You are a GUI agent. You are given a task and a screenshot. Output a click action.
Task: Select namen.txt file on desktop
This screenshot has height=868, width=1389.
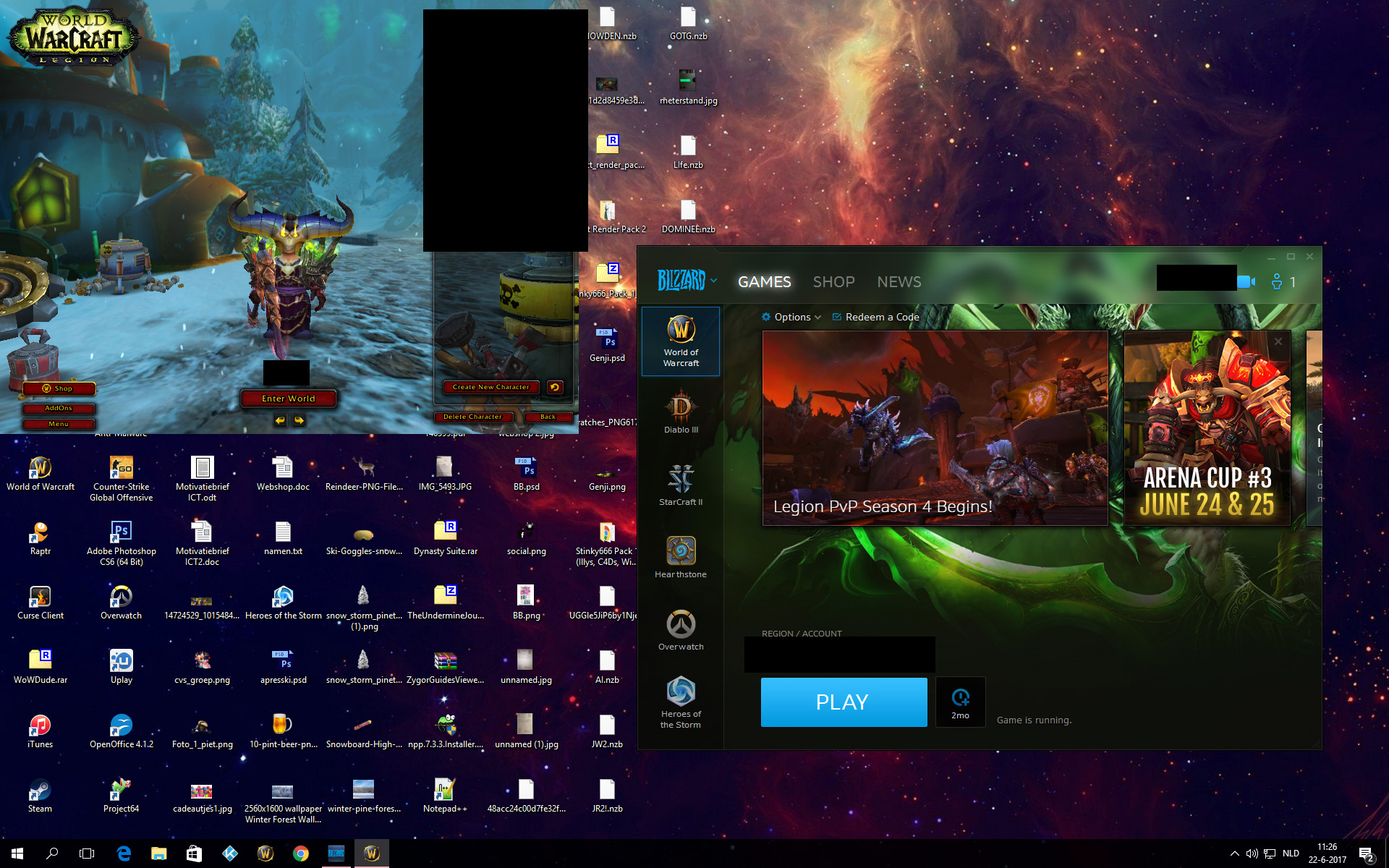283,539
